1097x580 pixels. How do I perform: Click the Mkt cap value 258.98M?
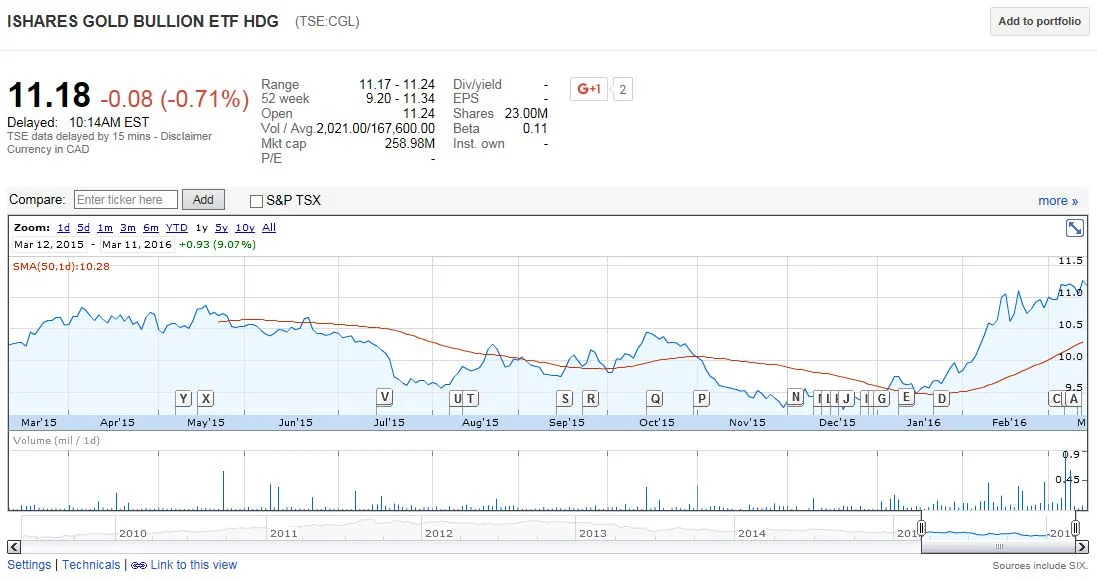point(410,143)
